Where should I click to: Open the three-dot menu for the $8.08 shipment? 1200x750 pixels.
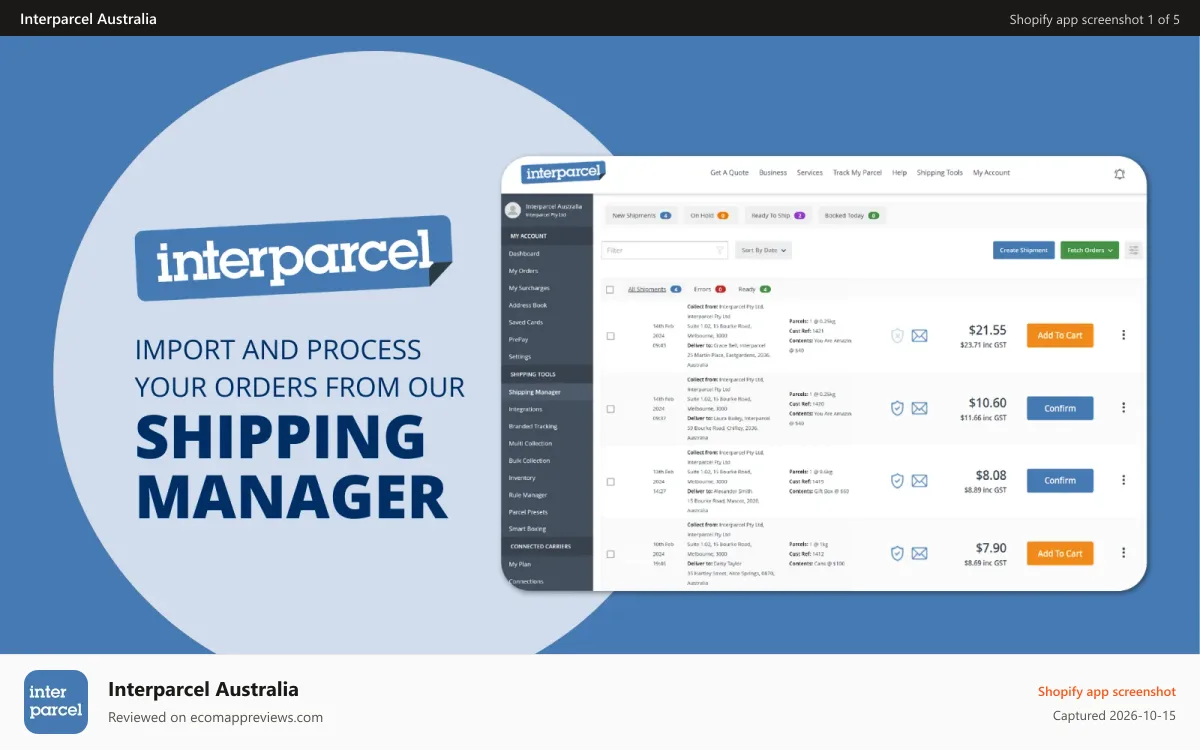(1123, 480)
